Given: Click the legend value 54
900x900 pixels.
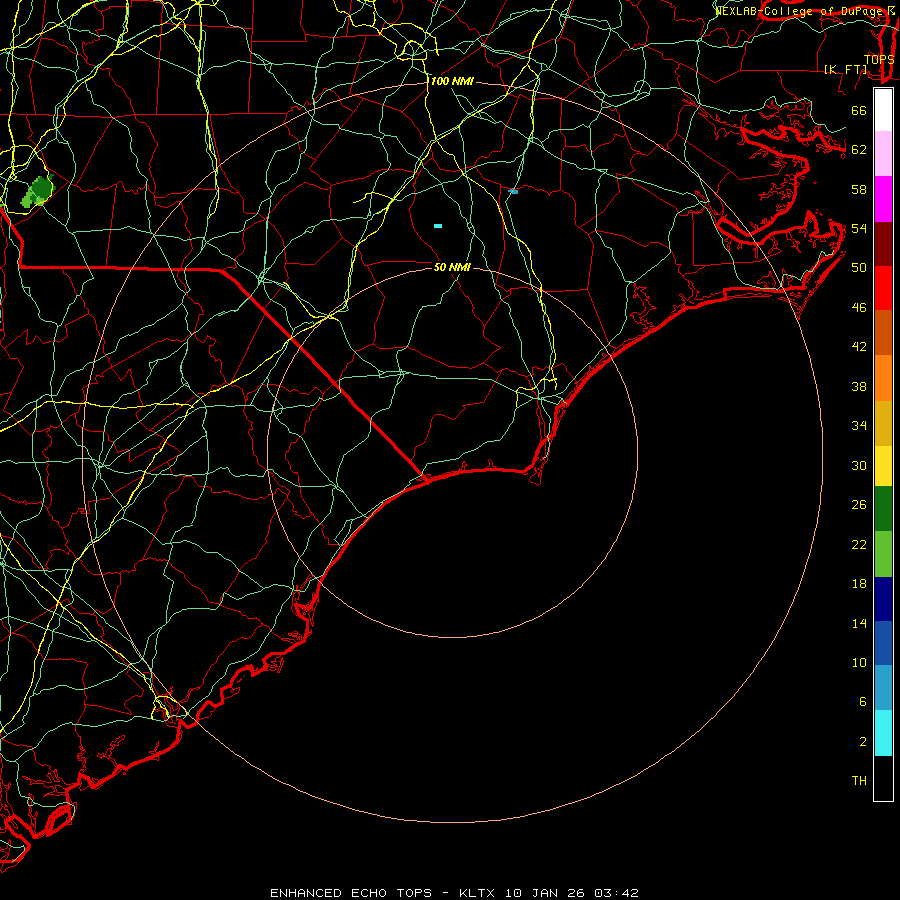Looking at the screenshot, I should coord(859,228).
